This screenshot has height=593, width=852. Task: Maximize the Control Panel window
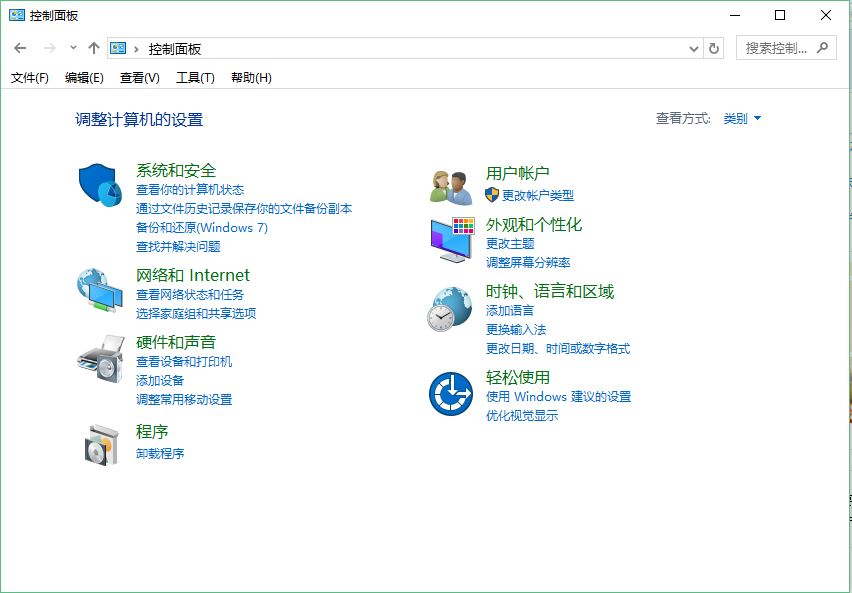coord(780,15)
